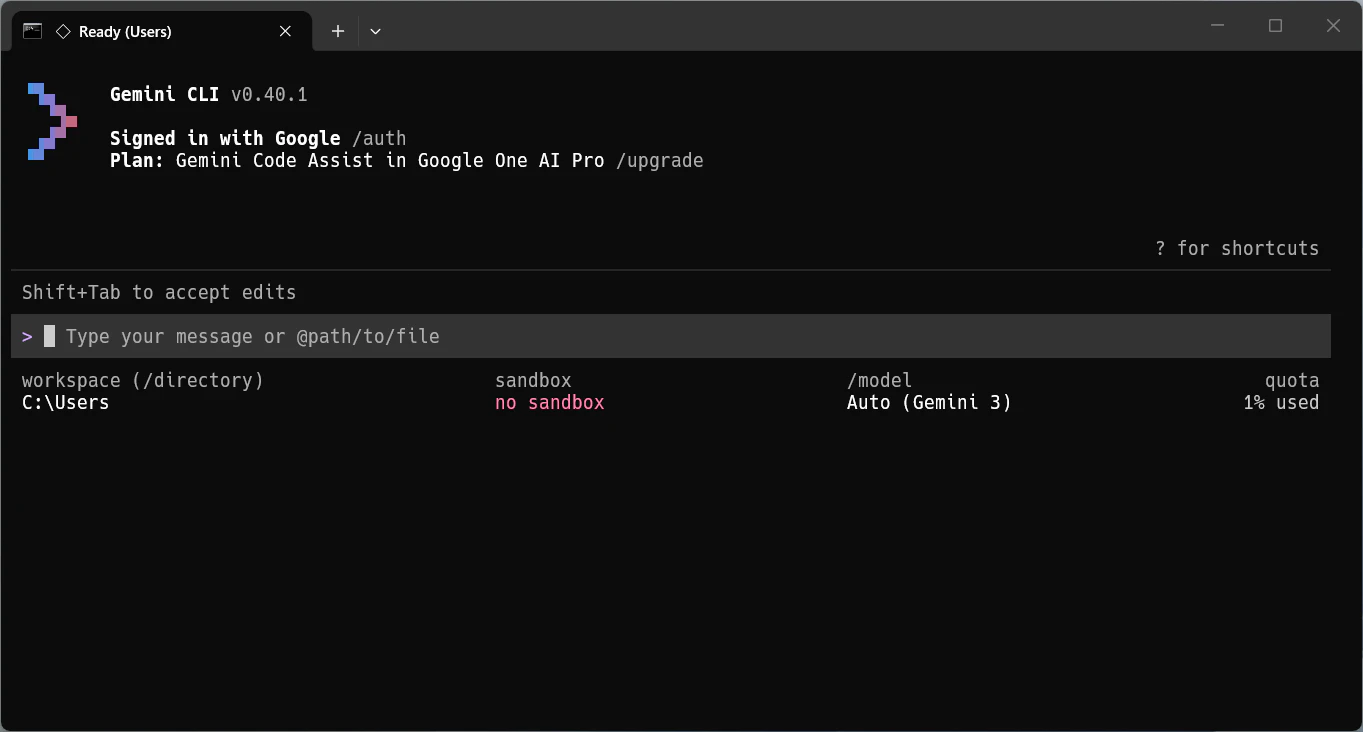The width and height of the screenshot is (1363, 732).
Task: Click the "quota" label
Action: coord(1292,380)
